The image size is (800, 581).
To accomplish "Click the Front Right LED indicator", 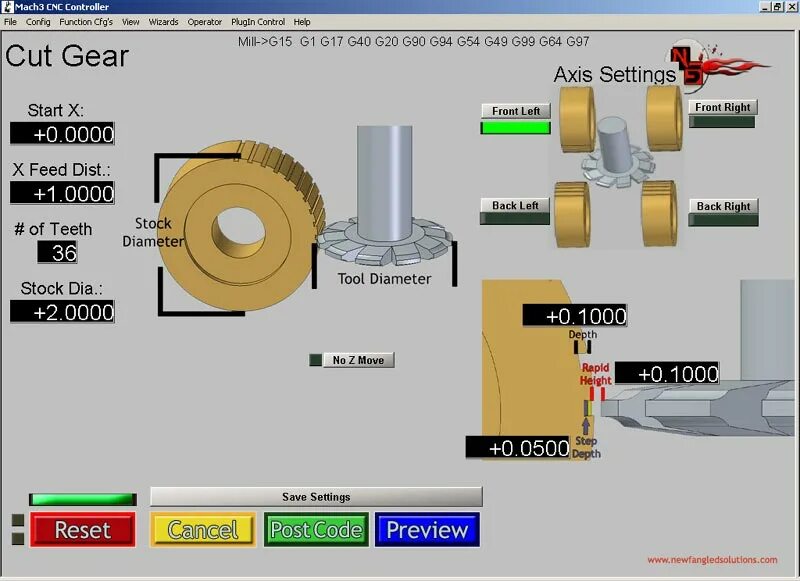I will point(722,122).
